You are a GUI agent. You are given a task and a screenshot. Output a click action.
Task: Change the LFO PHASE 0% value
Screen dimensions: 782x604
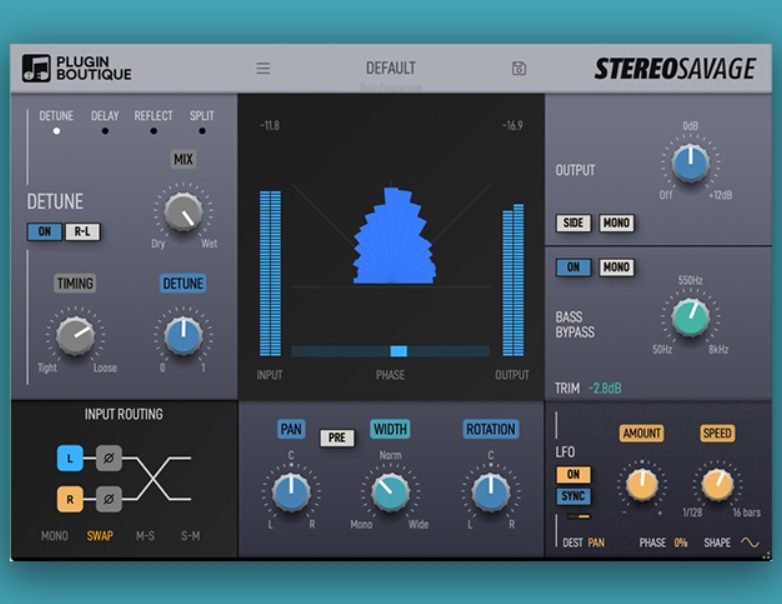681,543
